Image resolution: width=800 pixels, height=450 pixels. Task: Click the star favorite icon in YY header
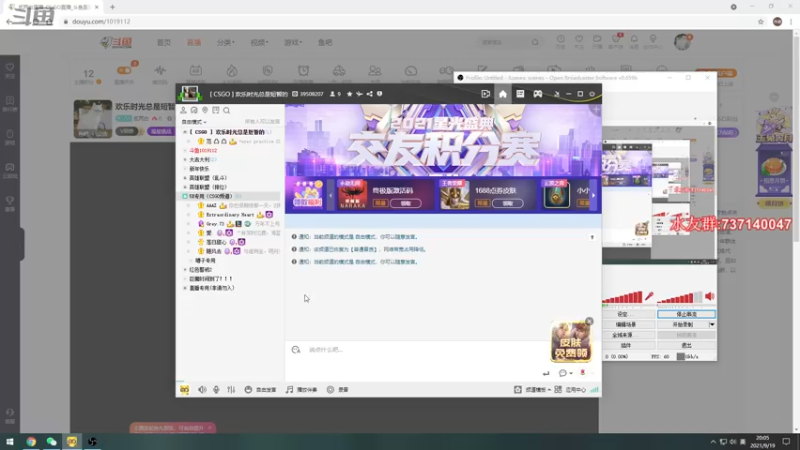tap(349, 94)
